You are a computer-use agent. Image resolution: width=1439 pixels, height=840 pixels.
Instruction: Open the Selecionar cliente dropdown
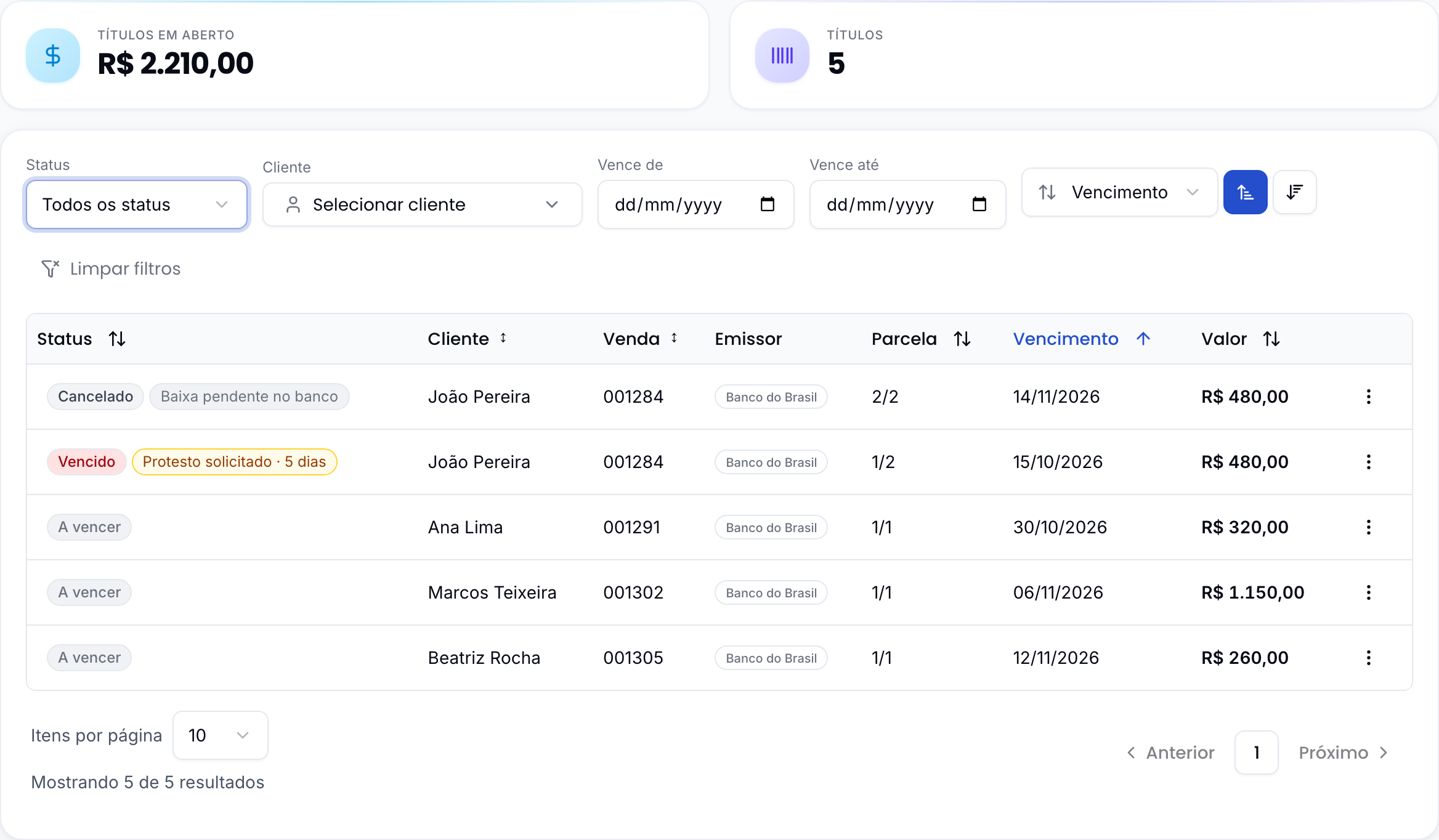(x=423, y=204)
